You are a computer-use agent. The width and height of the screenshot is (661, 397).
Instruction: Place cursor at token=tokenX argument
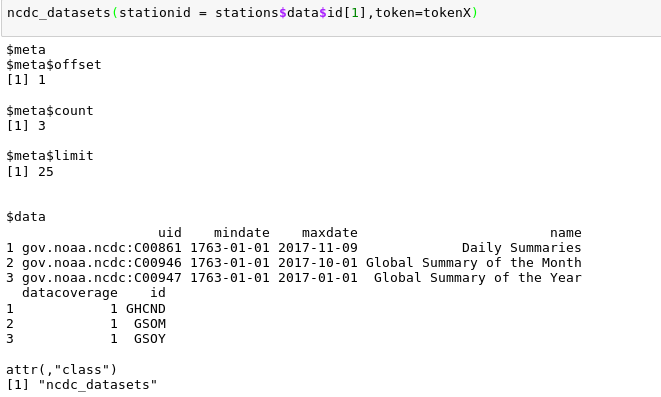423,13
